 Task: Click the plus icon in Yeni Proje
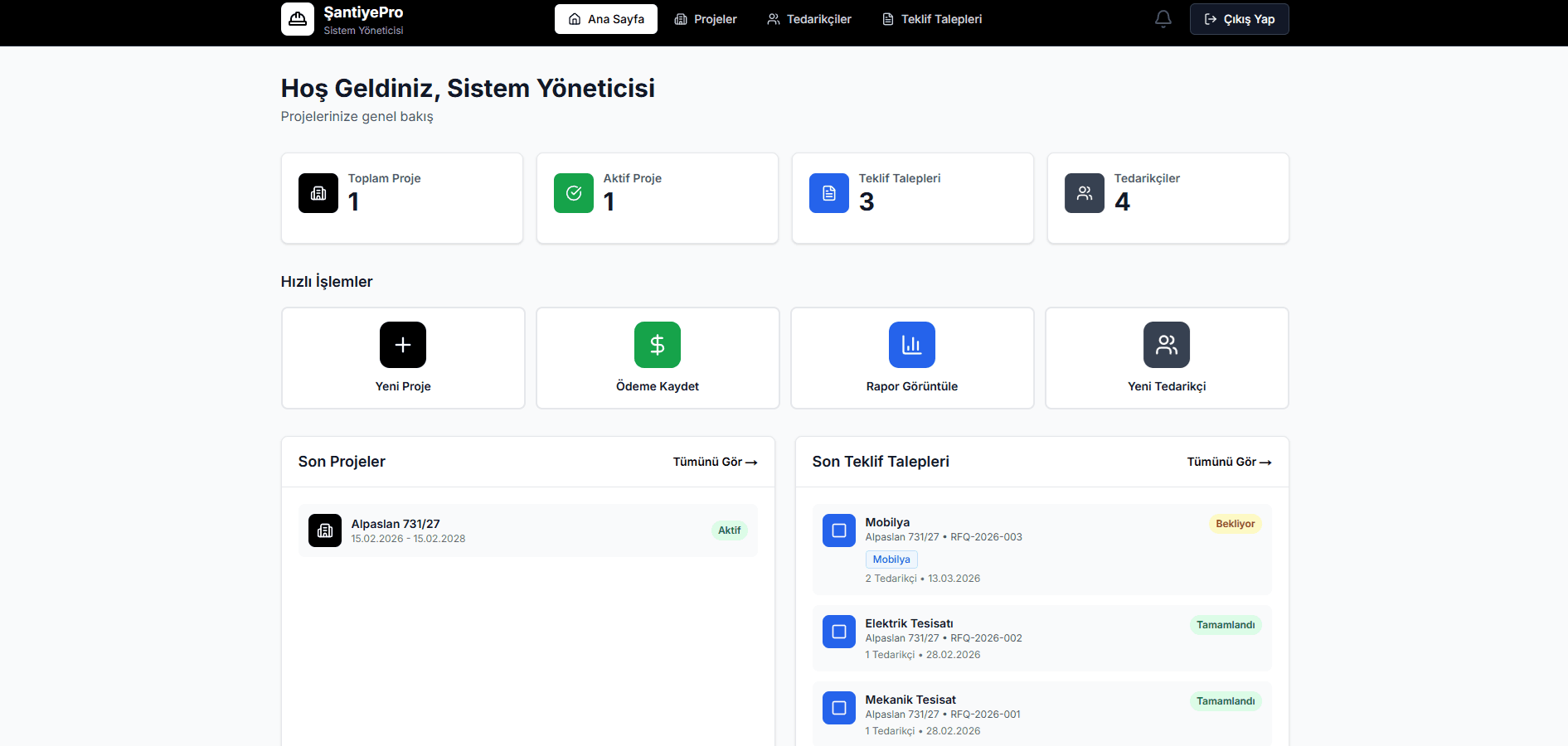point(402,345)
